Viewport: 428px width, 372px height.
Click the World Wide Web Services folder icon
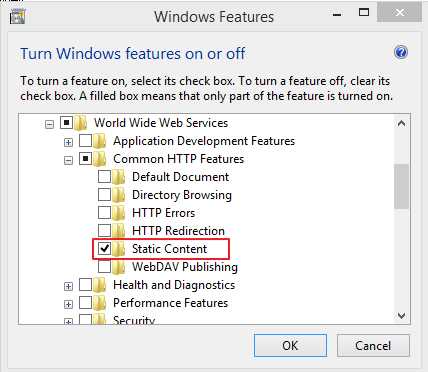[x=80, y=123]
